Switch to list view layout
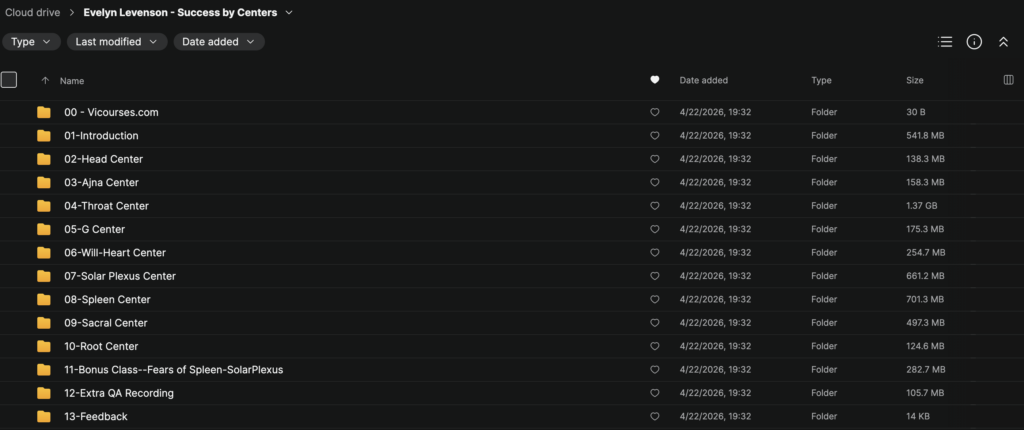The height and width of the screenshot is (430, 1024). [945, 42]
